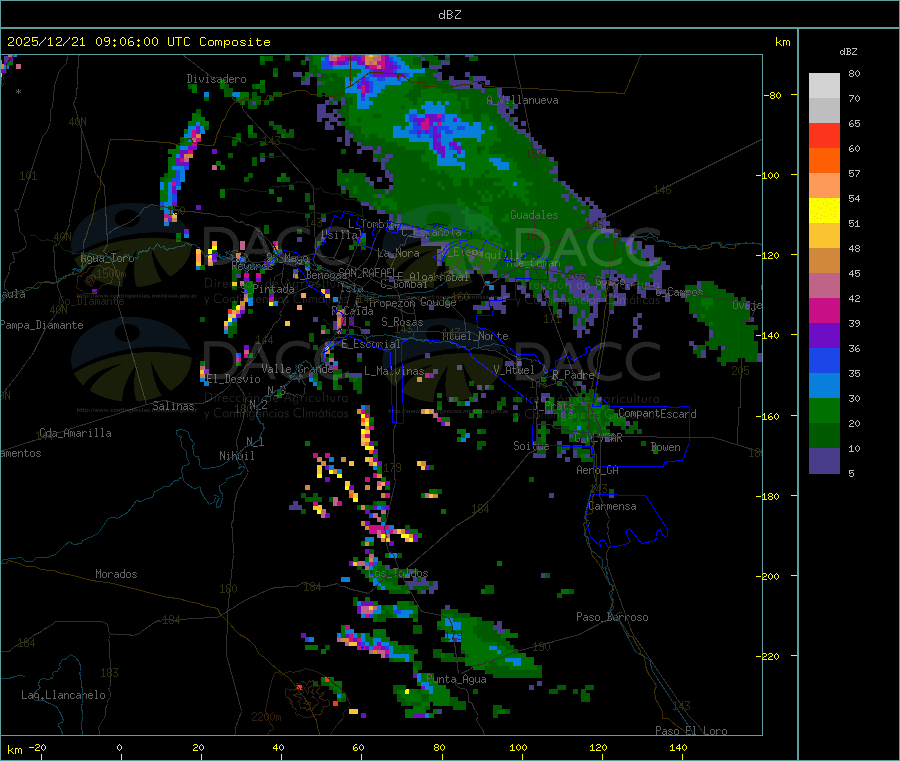Click the R_Padre map label

pyautogui.click(x=573, y=375)
